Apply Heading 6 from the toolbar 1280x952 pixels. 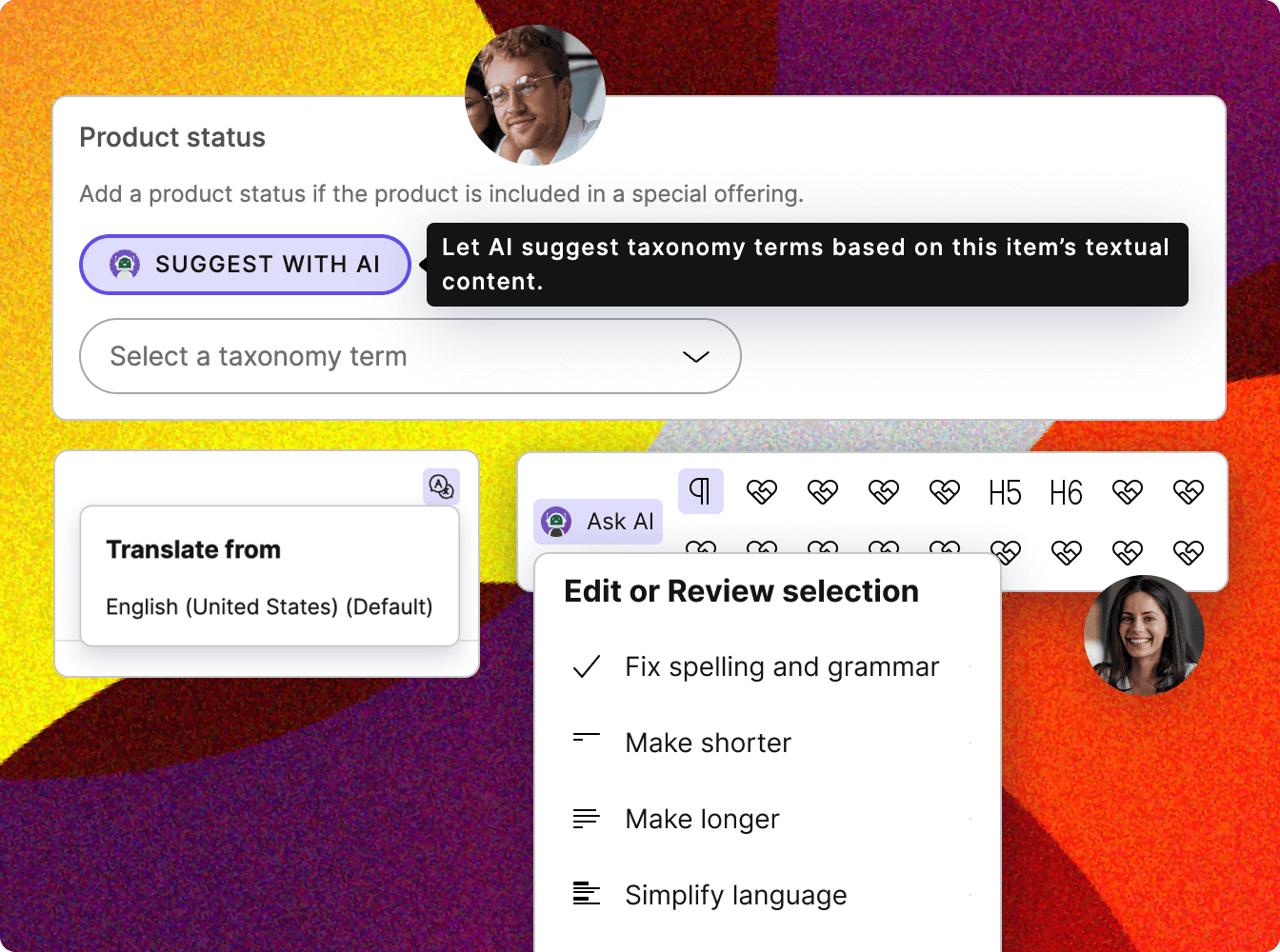(x=1066, y=492)
